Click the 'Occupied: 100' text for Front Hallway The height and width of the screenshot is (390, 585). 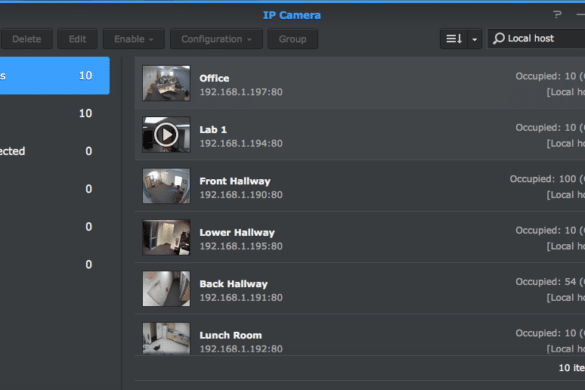[x=543, y=179]
